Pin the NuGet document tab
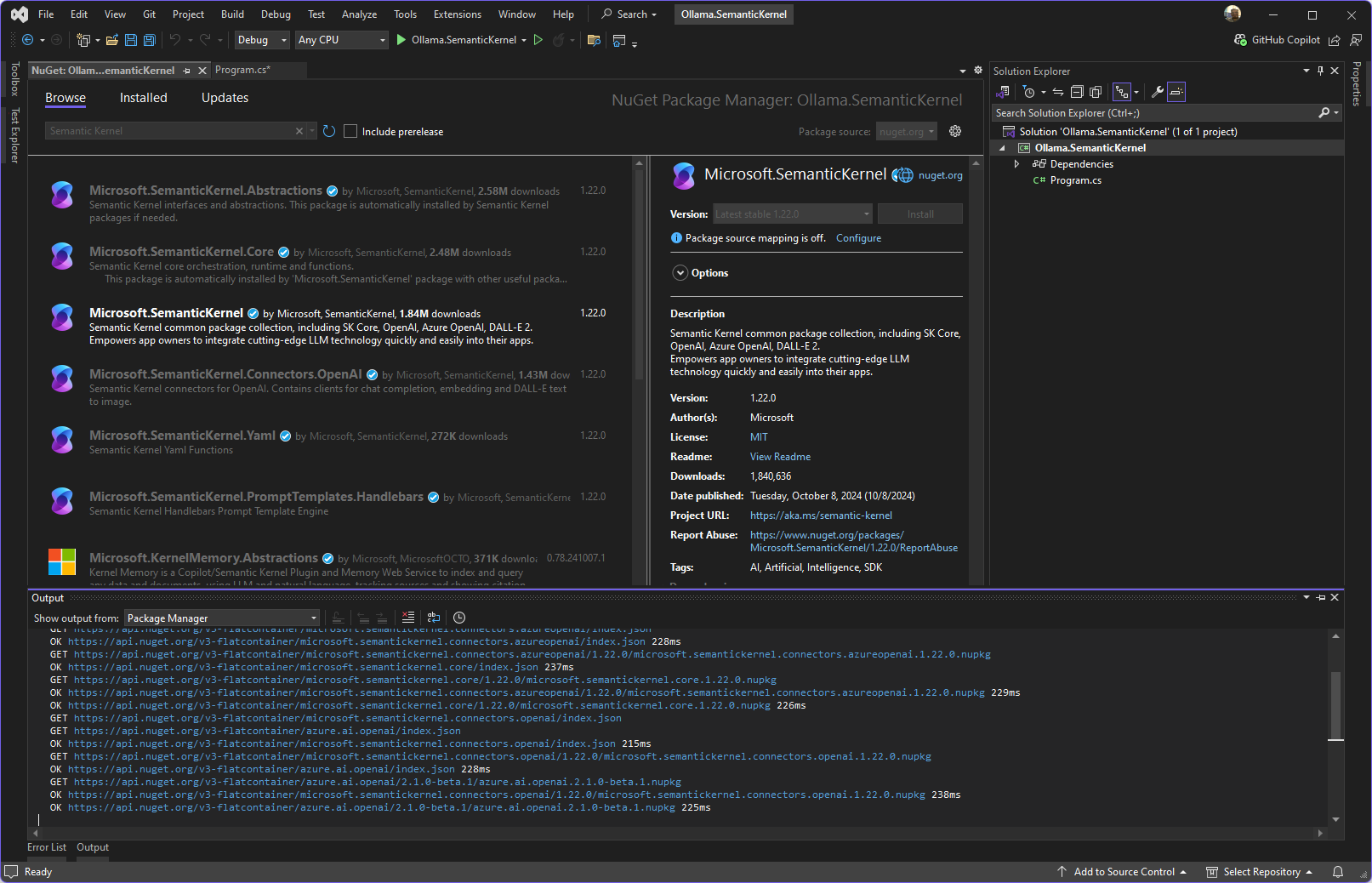The height and width of the screenshot is (883, 1372). coord(187,71)
